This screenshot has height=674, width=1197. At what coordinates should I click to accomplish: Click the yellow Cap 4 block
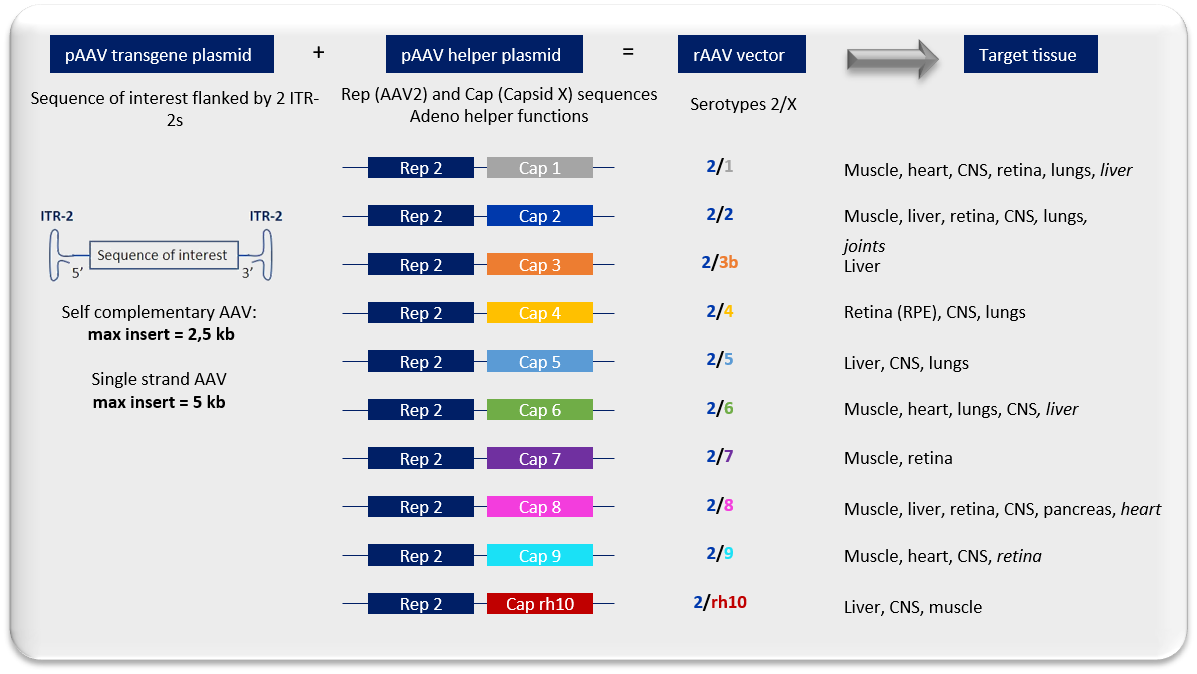tap(539, 313)
